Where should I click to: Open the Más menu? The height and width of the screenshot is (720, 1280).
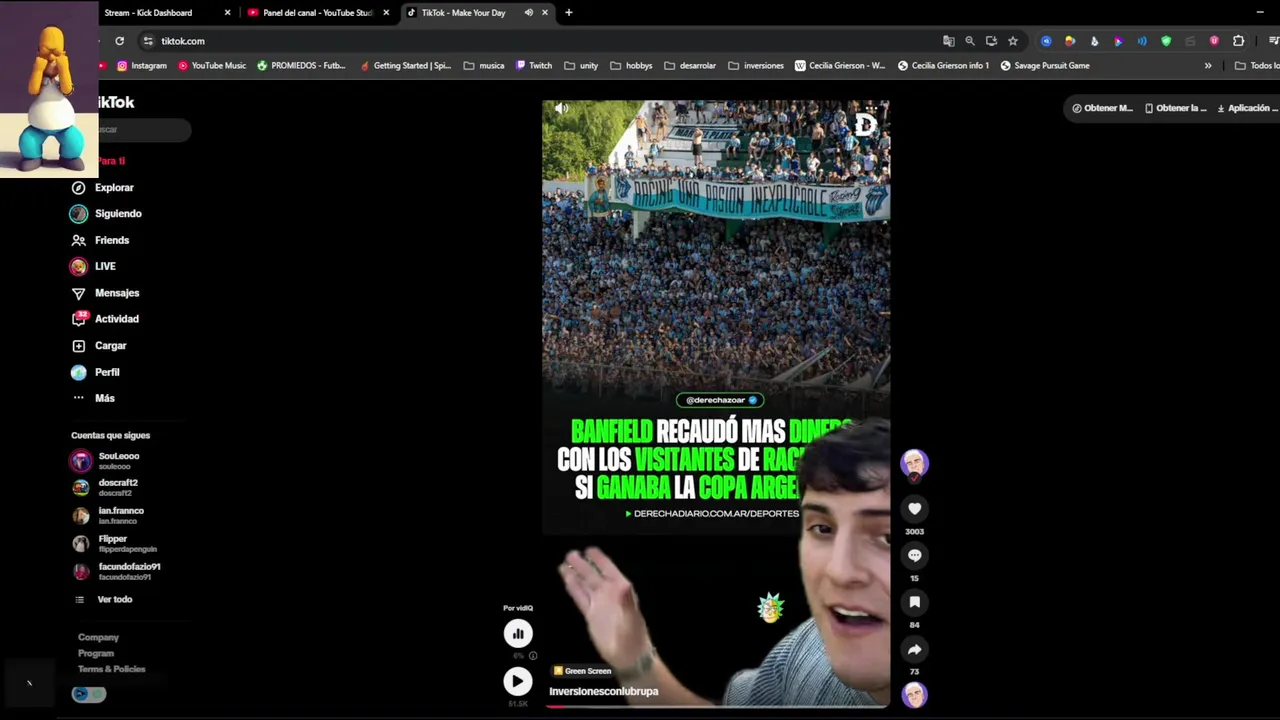[x=93, y=398]
